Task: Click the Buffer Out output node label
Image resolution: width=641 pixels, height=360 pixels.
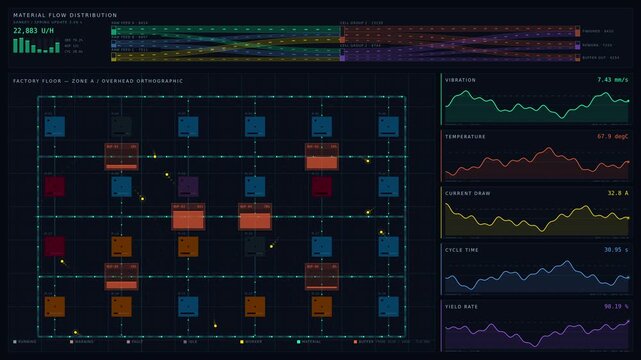Action: tap(601, 58)
